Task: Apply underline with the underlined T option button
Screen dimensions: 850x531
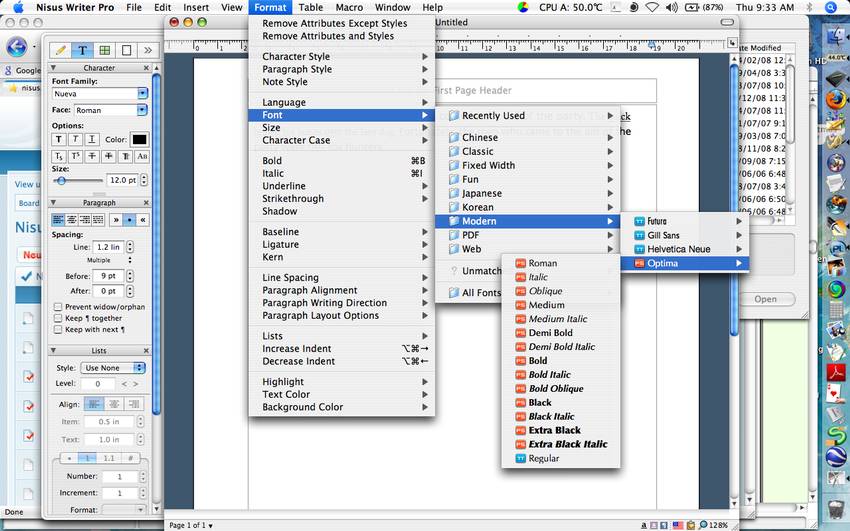Action: click(92, 139)
